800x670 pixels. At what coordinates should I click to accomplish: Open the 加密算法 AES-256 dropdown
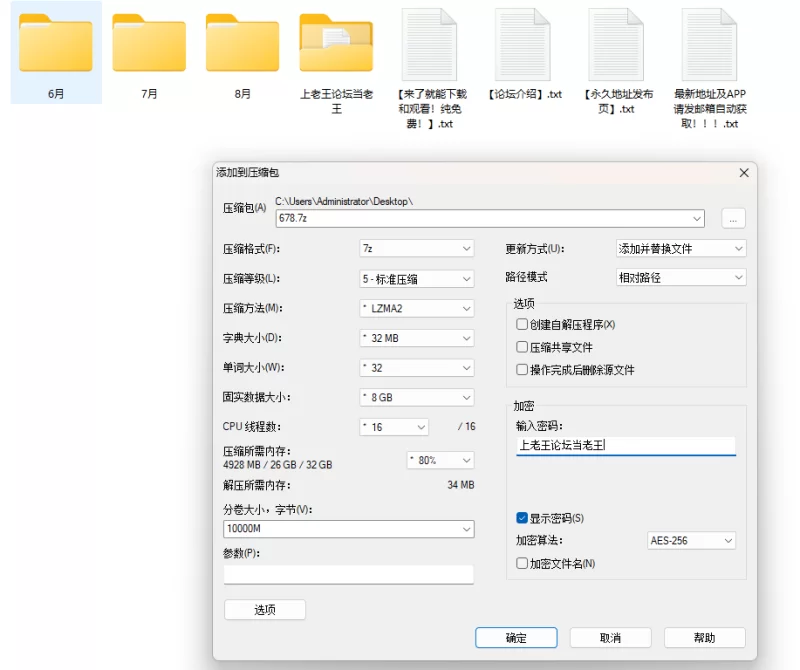click(x=691, y=540)
